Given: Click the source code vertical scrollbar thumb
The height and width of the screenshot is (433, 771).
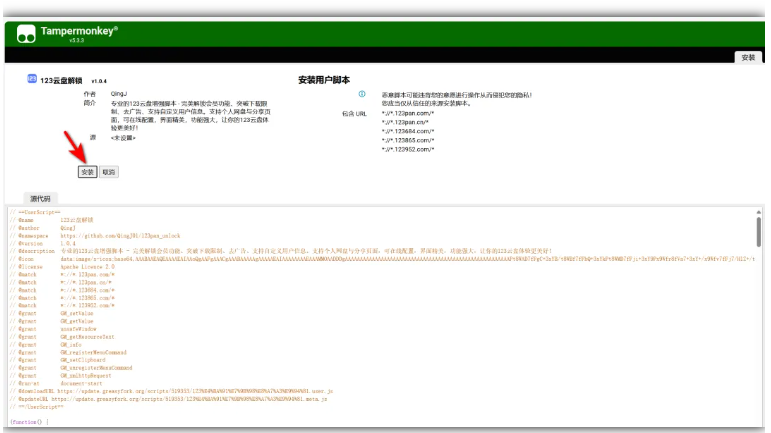Looking at the screenshot, I should (759, 231).
